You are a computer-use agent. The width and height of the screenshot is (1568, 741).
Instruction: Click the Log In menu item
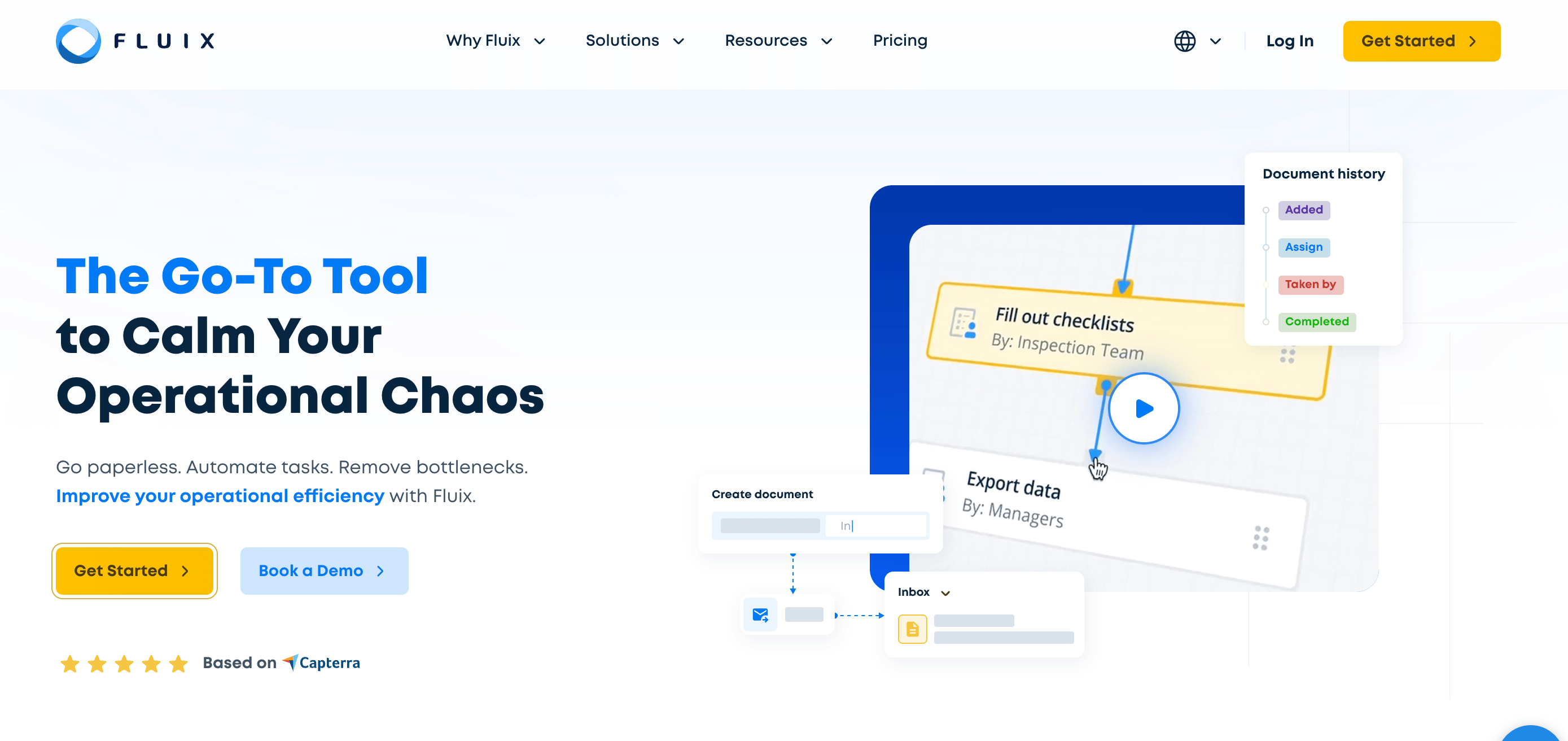[x=1290, y=41]
